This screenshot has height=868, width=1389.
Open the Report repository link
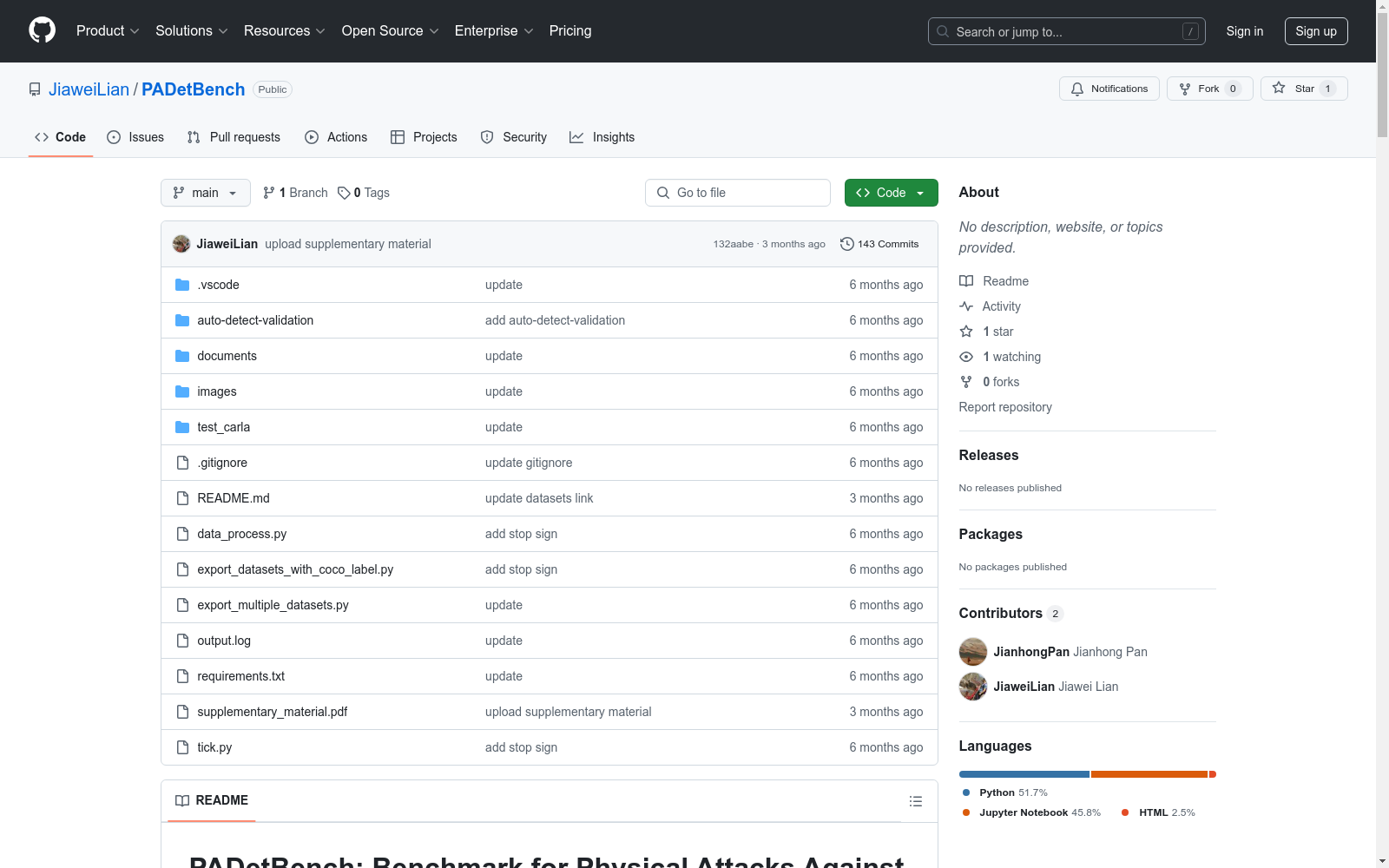(x=1005, y=407)
